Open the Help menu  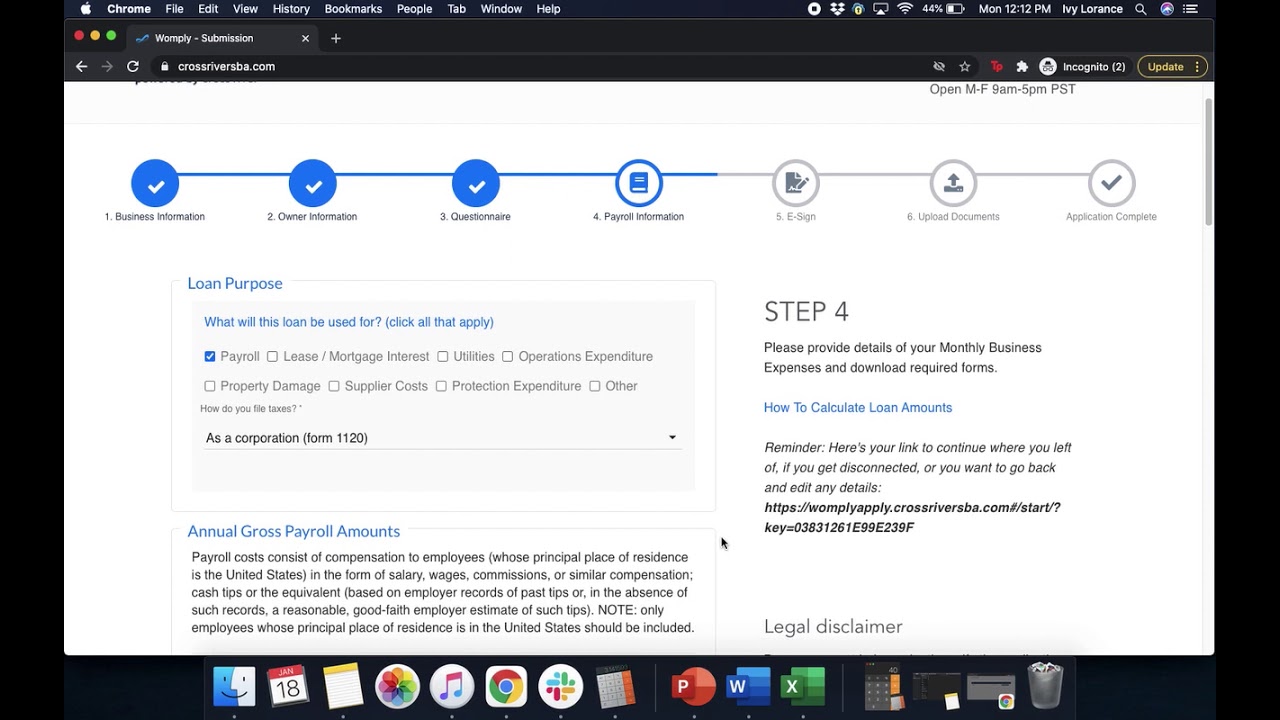(548, 9)
